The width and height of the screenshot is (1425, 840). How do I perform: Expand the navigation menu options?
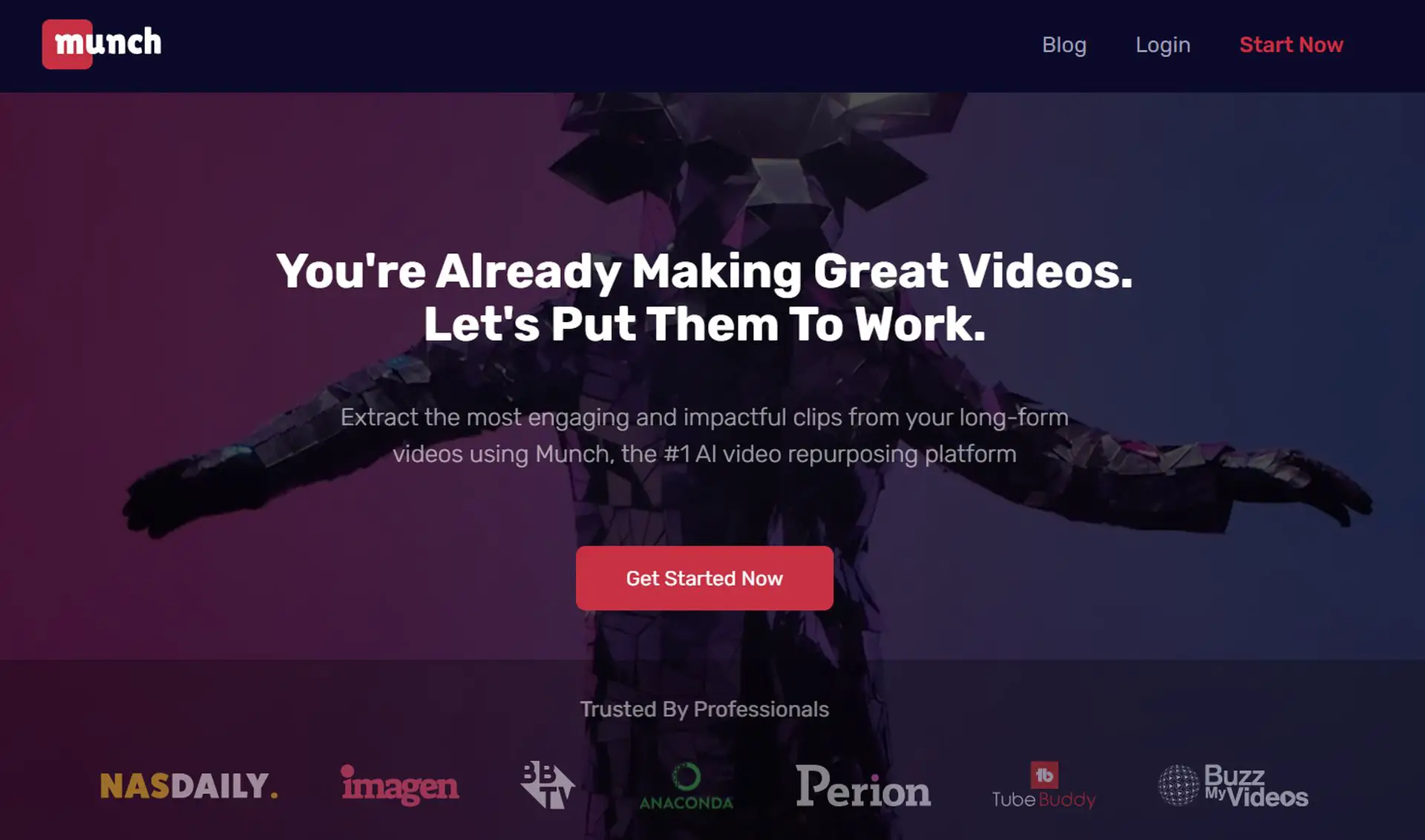1064,44
